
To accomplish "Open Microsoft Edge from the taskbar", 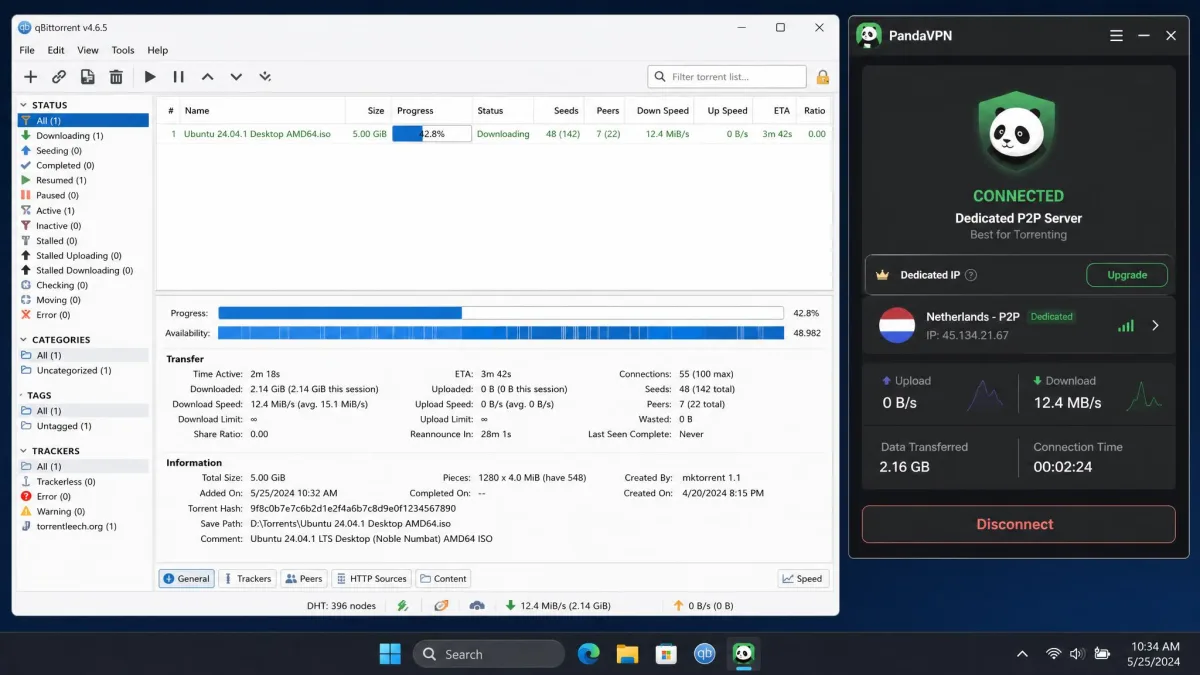I will click(589, 654).
